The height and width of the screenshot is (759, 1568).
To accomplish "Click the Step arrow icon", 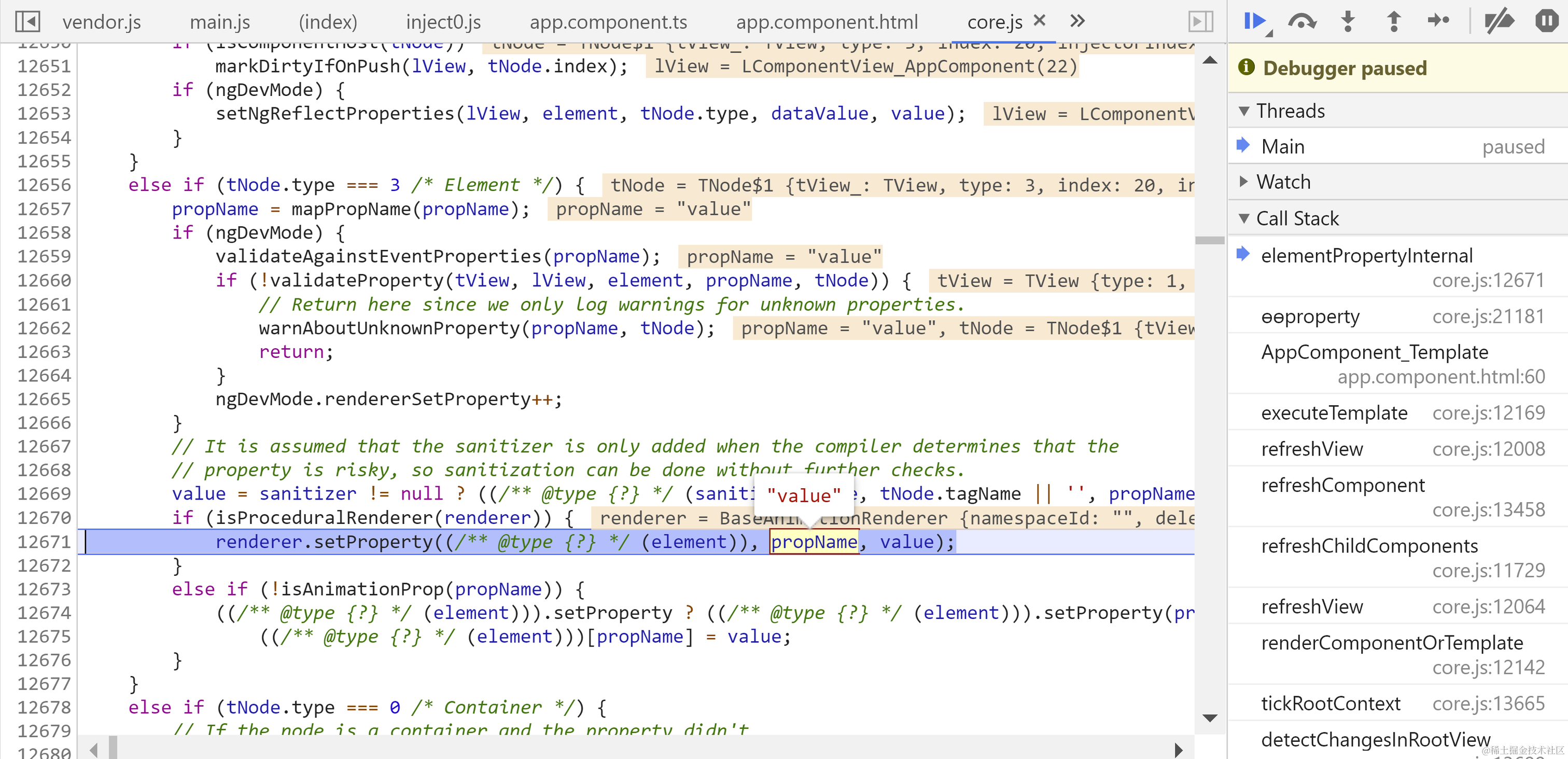I will (x=1439, y=21).
